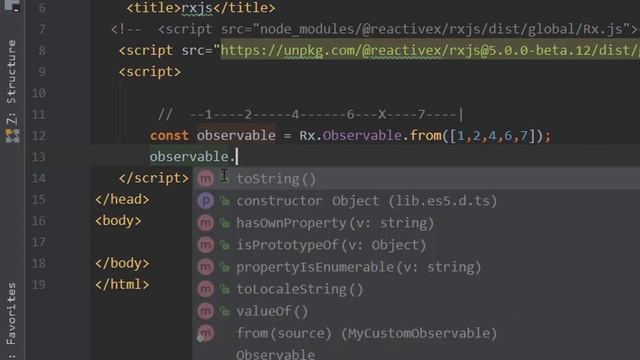Click method icon beside toLocaleString
The image size is (640, 360).
[205, 289]
